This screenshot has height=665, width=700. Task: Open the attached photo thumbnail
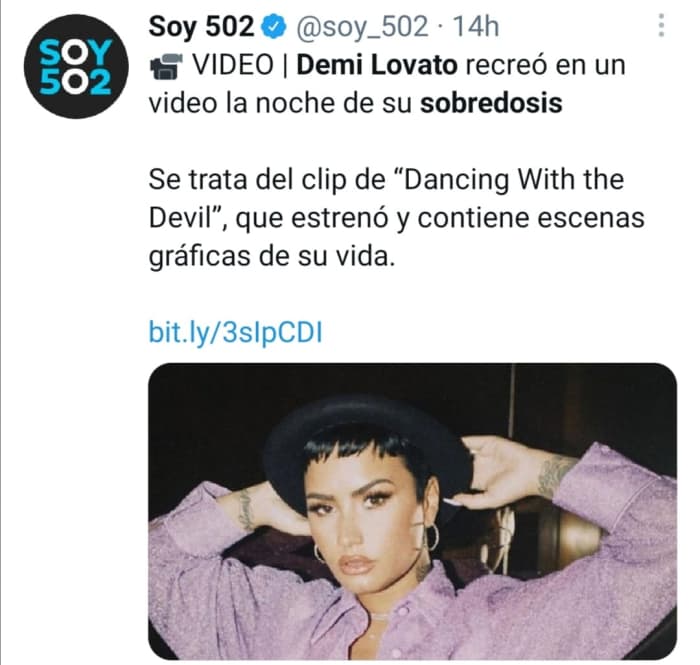pyautogui.click(x=412, y=511)
